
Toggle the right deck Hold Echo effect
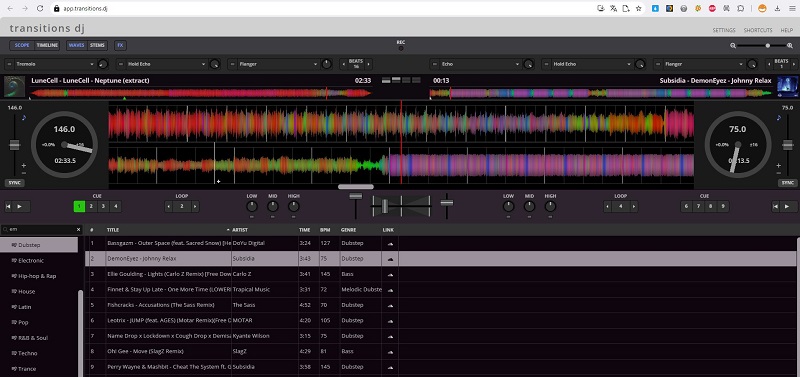pos(546,64)
